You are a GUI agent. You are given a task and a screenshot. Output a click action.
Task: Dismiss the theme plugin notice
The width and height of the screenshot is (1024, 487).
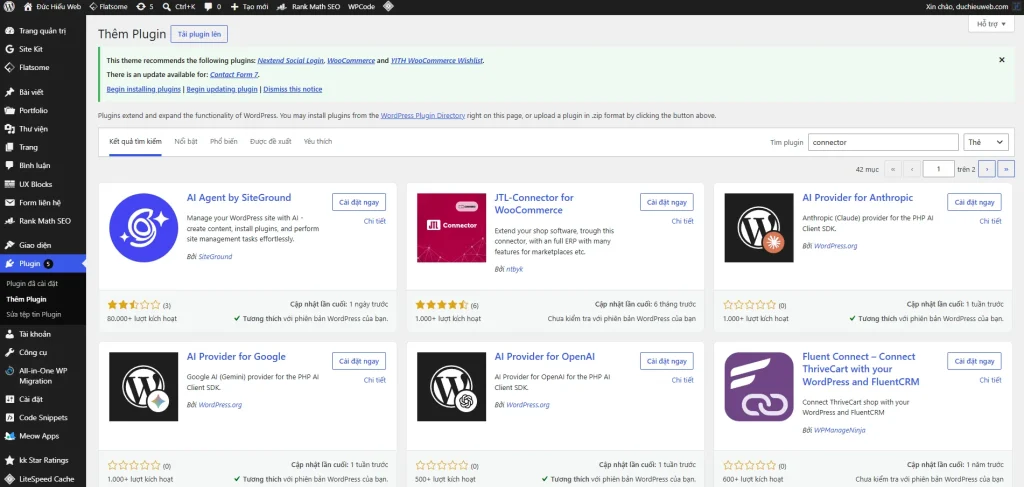[x=1002, y=59]
